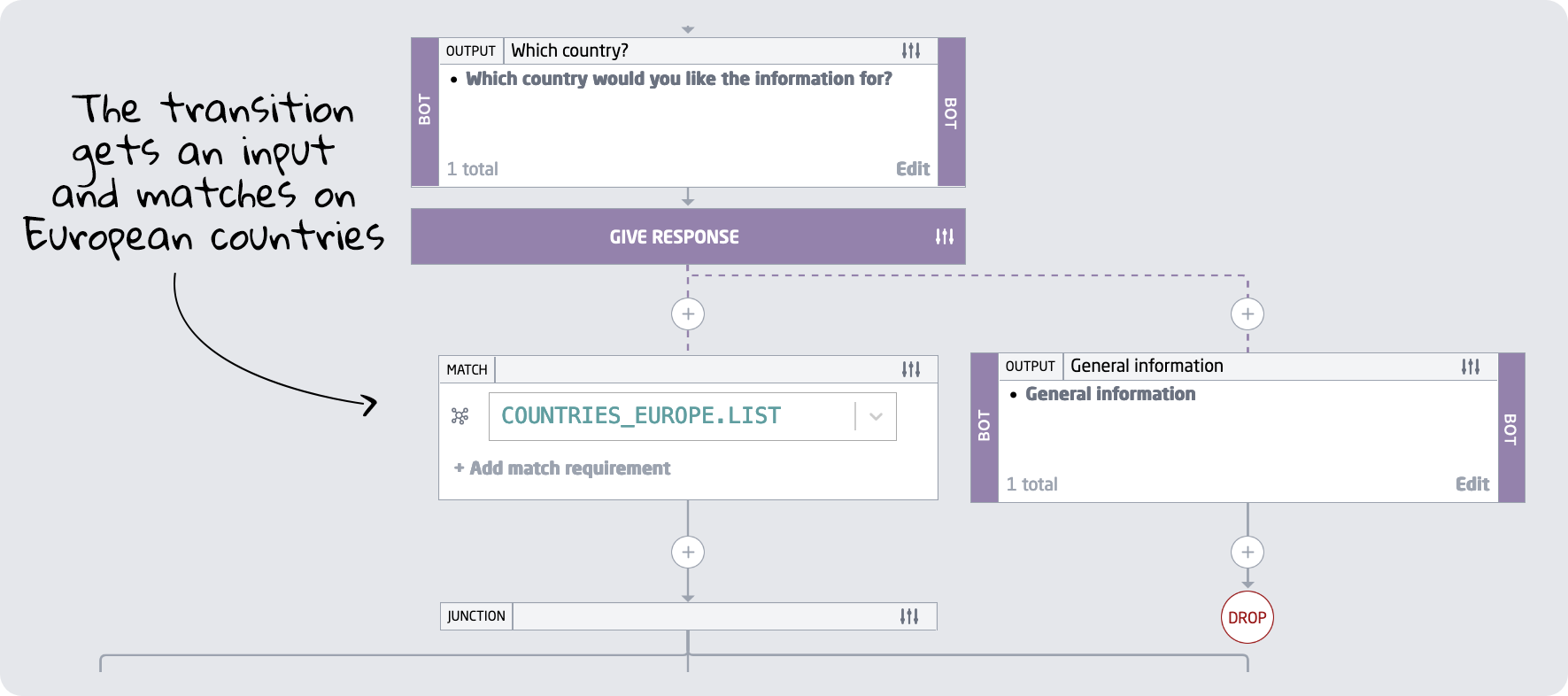This screenshot has width=1568, height=696.
Task: Click plus circle above the MATCH node
Action: pyautogui.click(x=688, y=313)
